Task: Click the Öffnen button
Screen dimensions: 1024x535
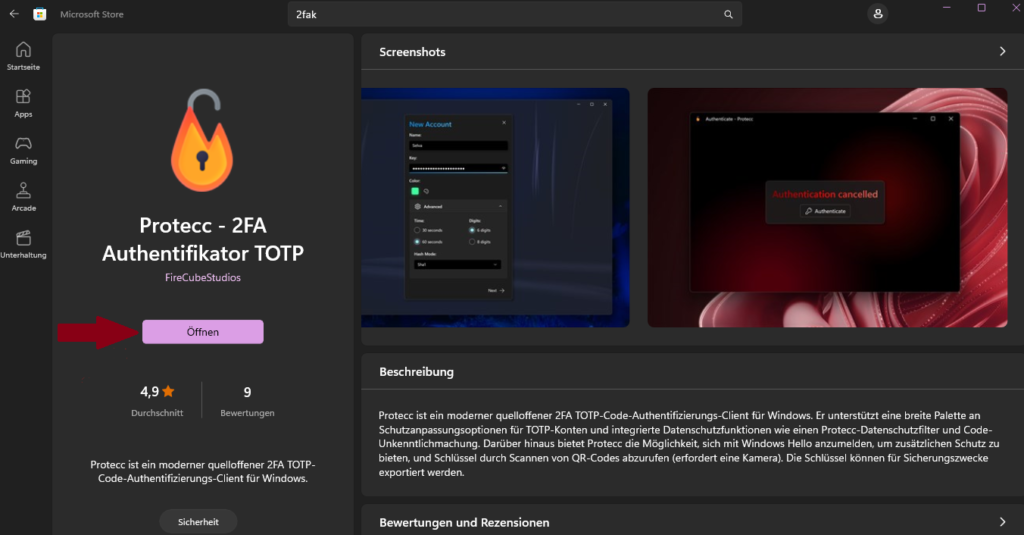Action: coord(203,332)
